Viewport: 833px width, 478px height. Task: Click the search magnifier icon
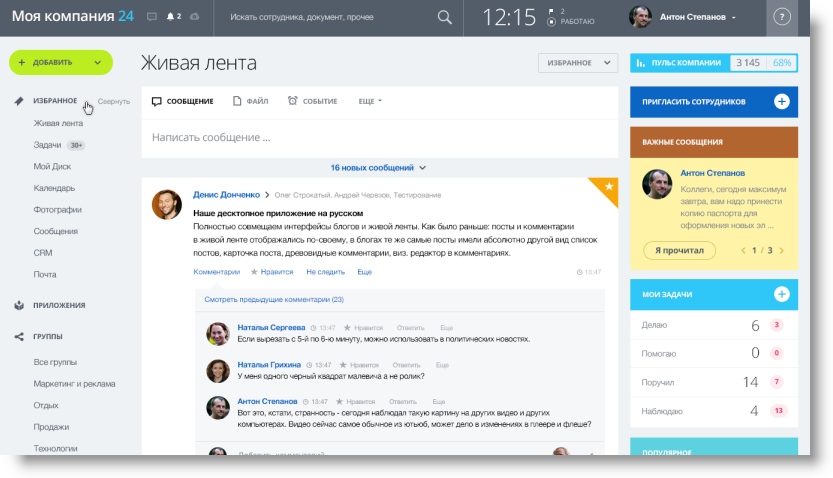(444, 17)
